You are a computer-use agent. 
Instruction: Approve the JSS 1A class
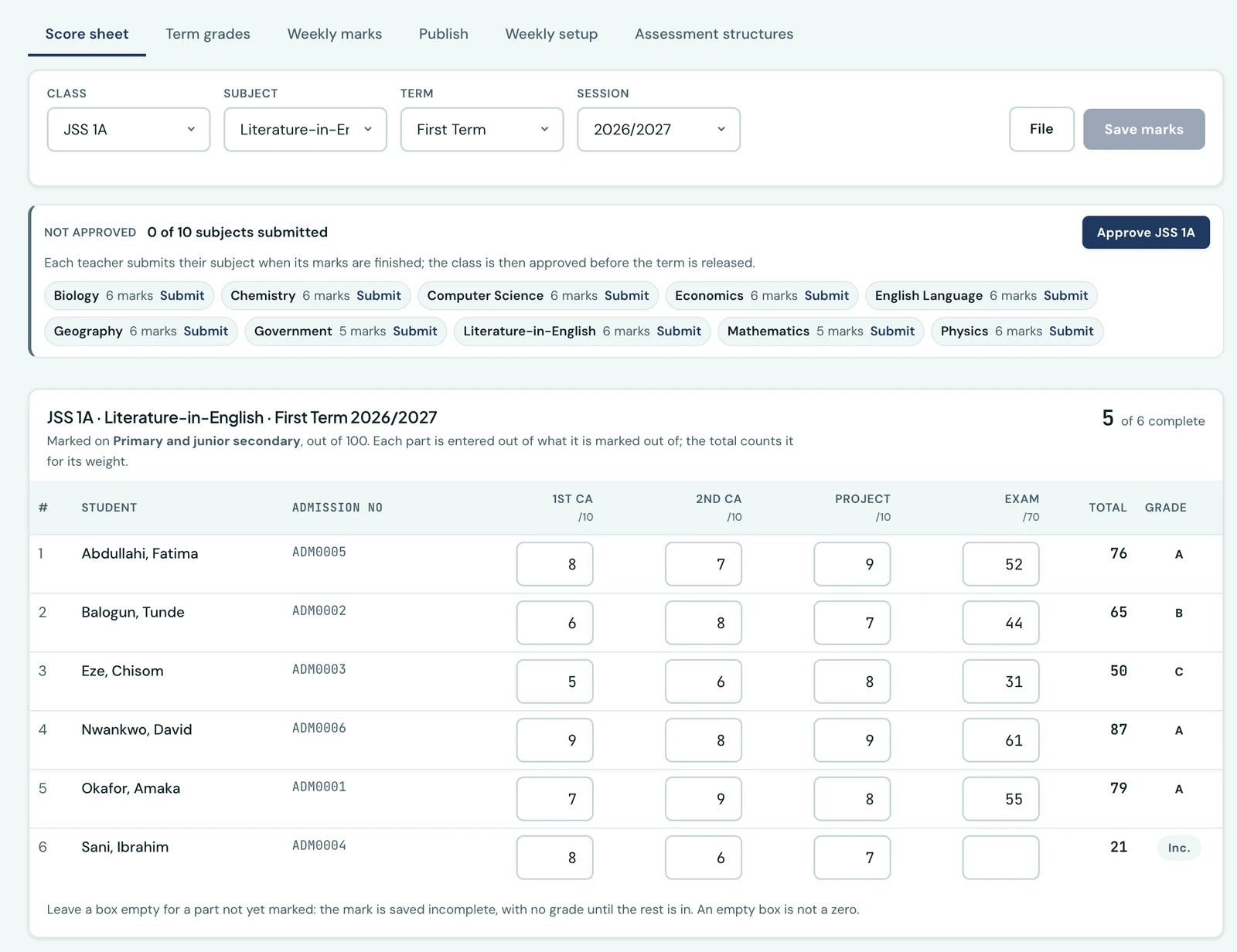tap(1146, 233)
